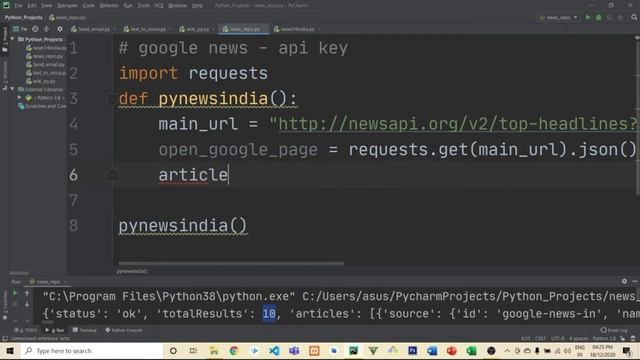Open the TODO tool window
The height and width of the screenshot is (360, 640).
tap(25, 330)
